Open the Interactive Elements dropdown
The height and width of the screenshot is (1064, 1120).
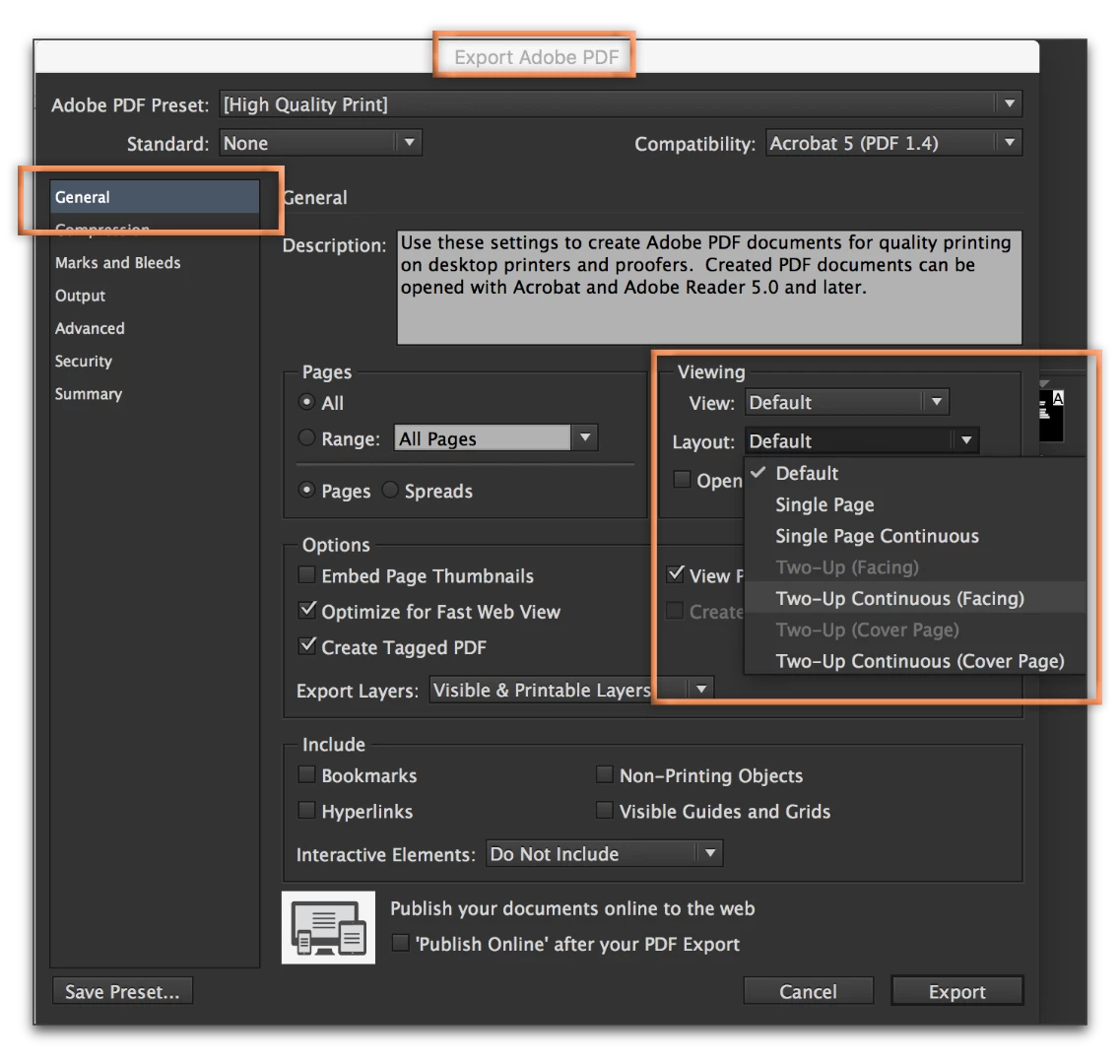coord(604,853)
